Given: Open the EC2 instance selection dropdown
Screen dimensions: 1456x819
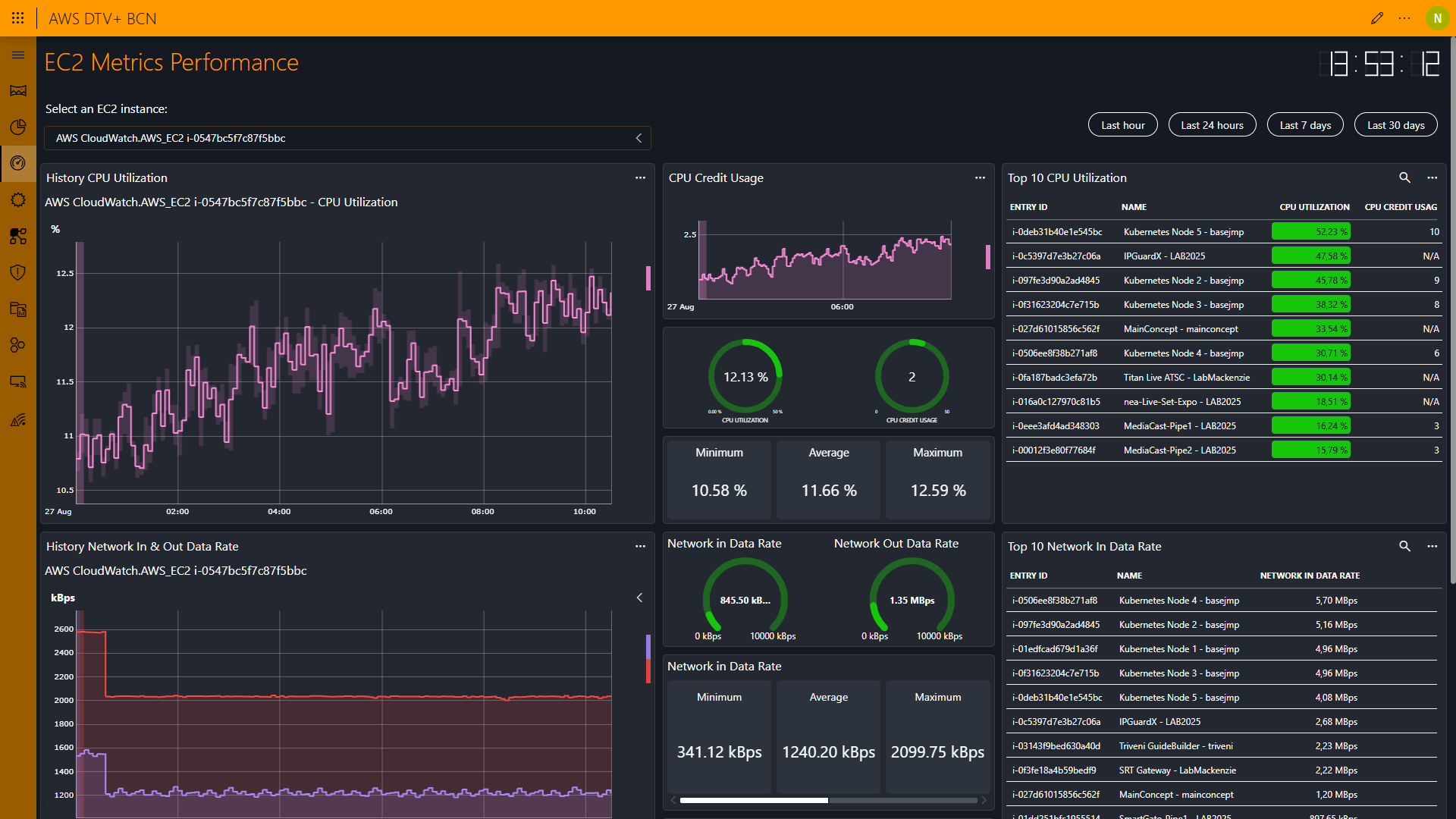Looking at the screenshot, I should pyautogui.click(x=347, y=138).
